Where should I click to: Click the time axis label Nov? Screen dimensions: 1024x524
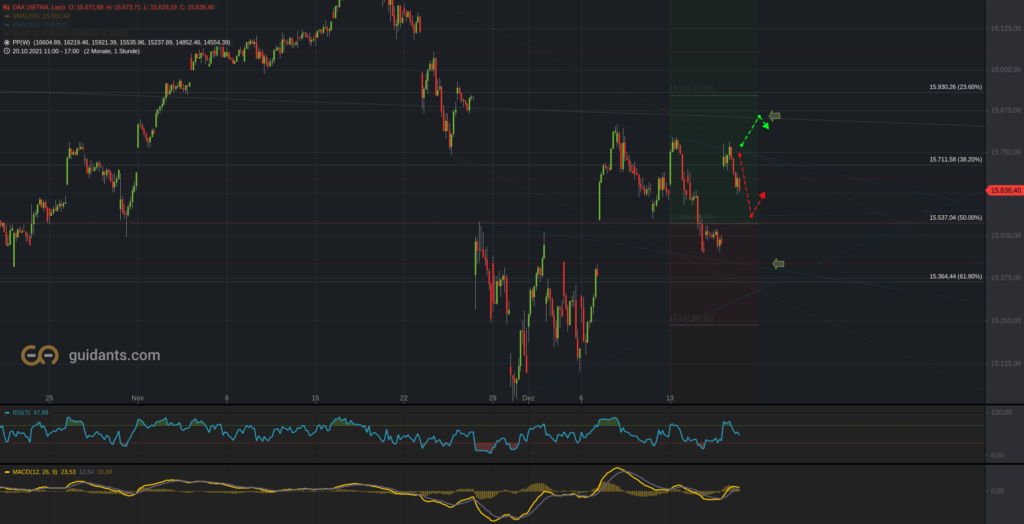pos(137,397)
